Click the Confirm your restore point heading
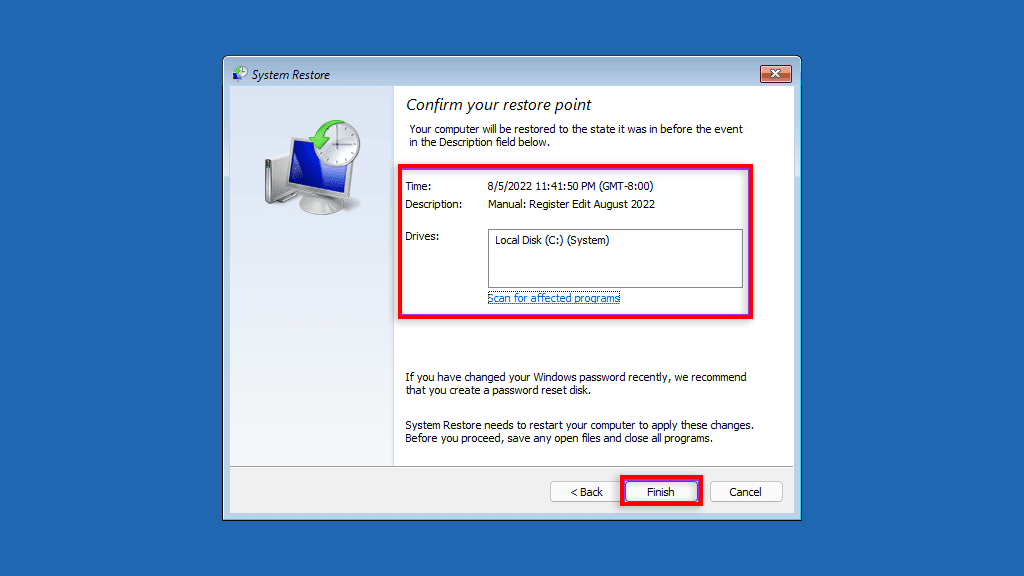1024x576 pixels. point(498,104)
